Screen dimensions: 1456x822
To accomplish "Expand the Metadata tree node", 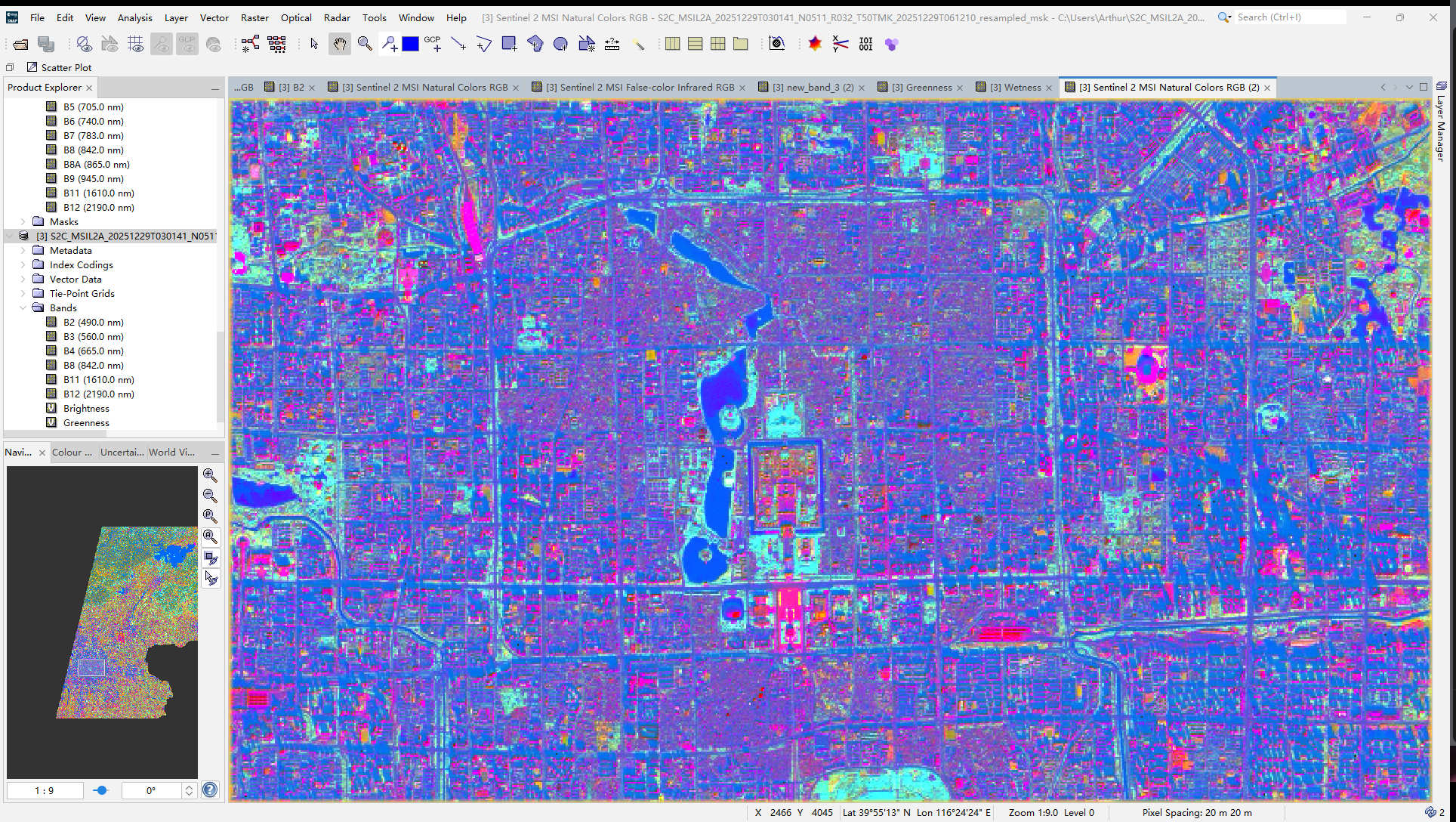I will click(23, 251).
